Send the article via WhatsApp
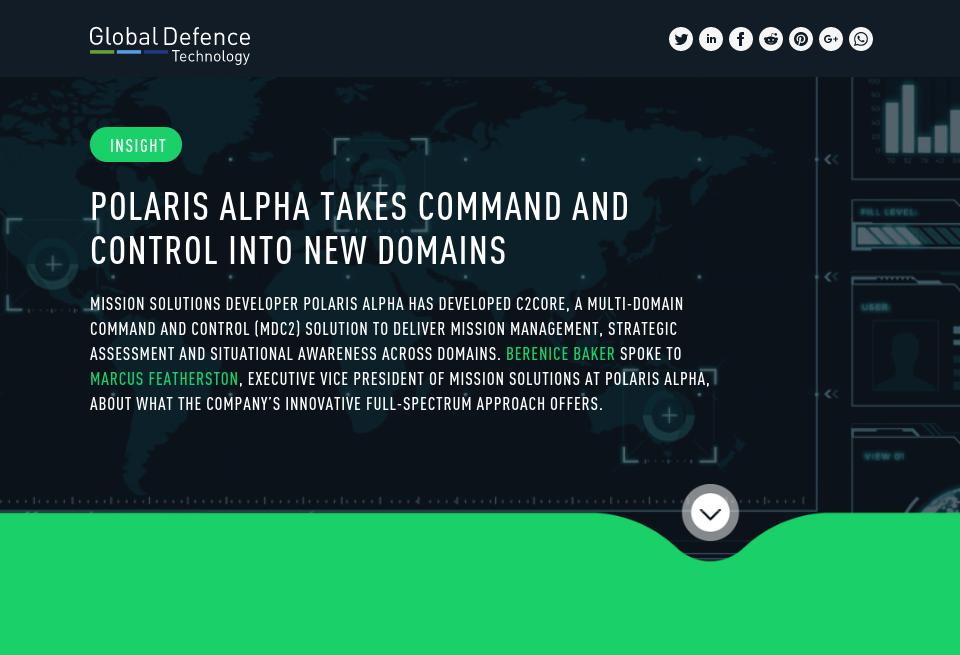The height and width of the screenshot is (655, 960). pos(861,39)
